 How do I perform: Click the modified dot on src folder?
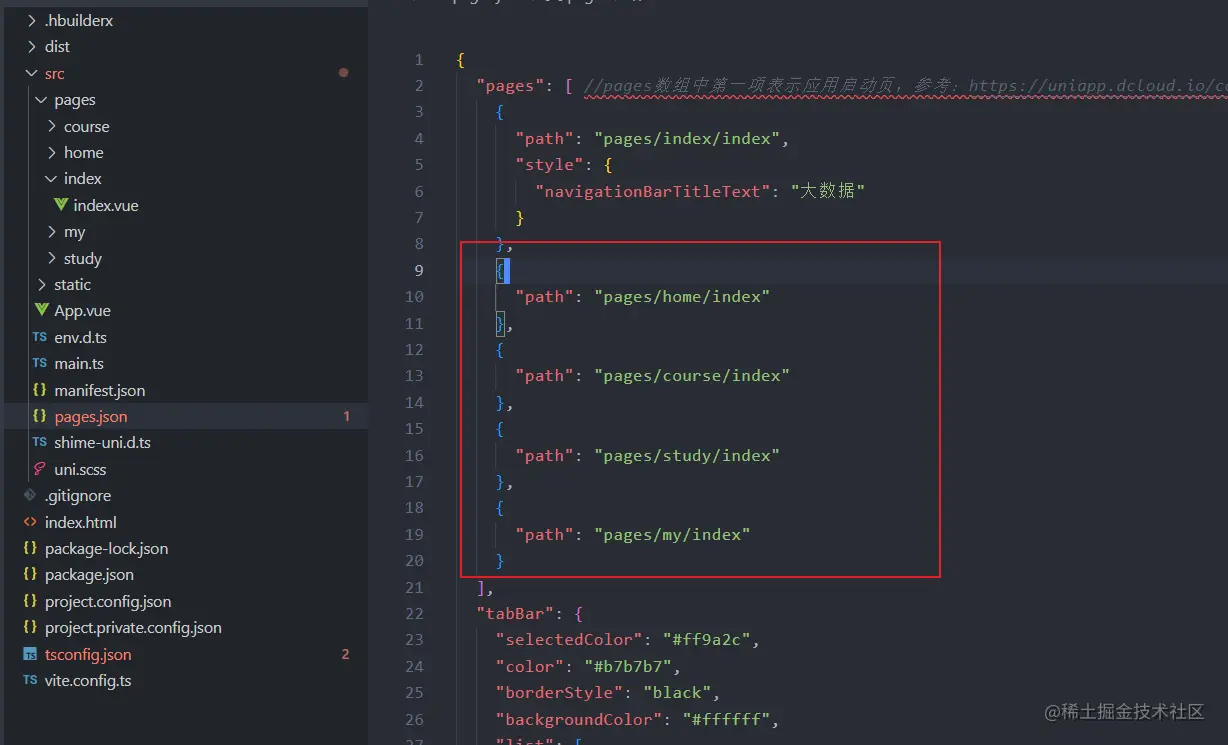pyautogui.click(x=344, y=73)
